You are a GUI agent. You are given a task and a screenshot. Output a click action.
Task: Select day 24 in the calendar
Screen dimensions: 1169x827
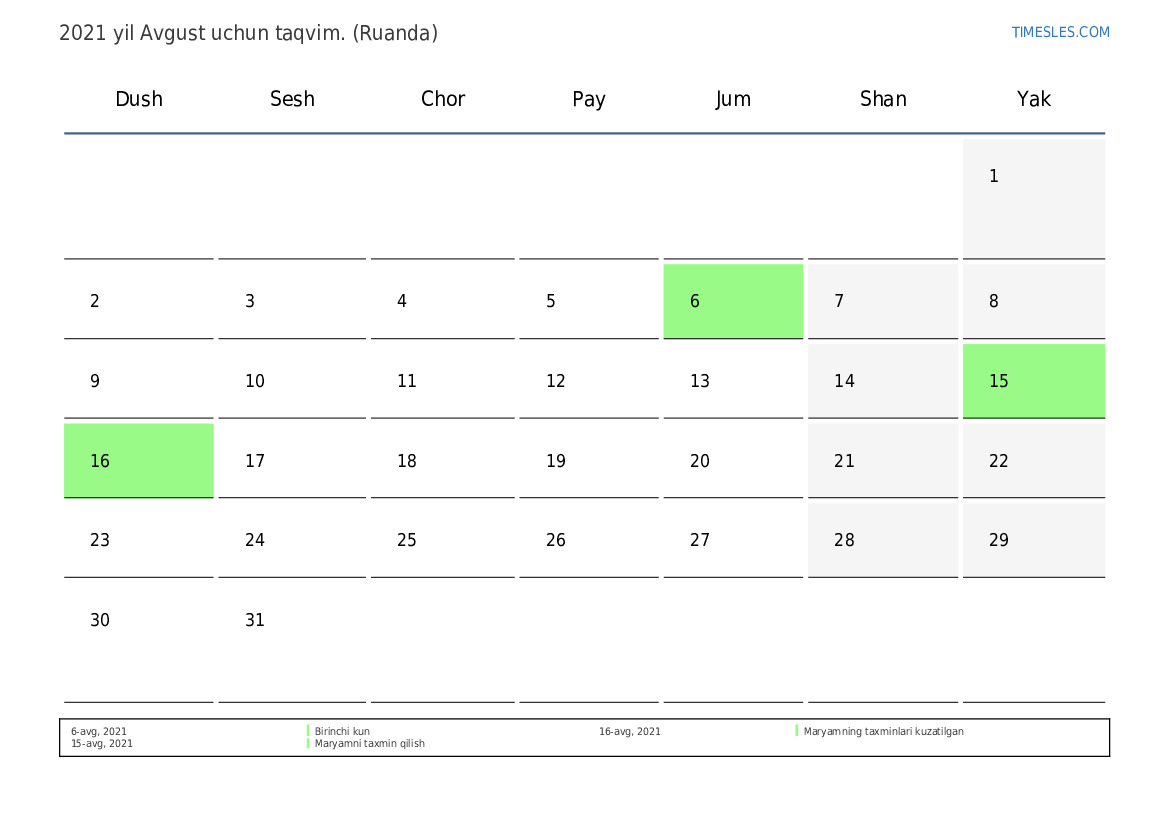(292, 540)
